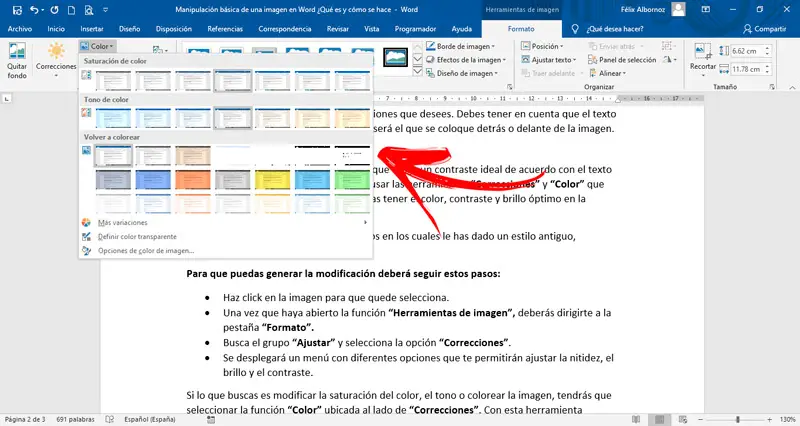Apply the green recolor swatch
800x426 pixels.
353,180
